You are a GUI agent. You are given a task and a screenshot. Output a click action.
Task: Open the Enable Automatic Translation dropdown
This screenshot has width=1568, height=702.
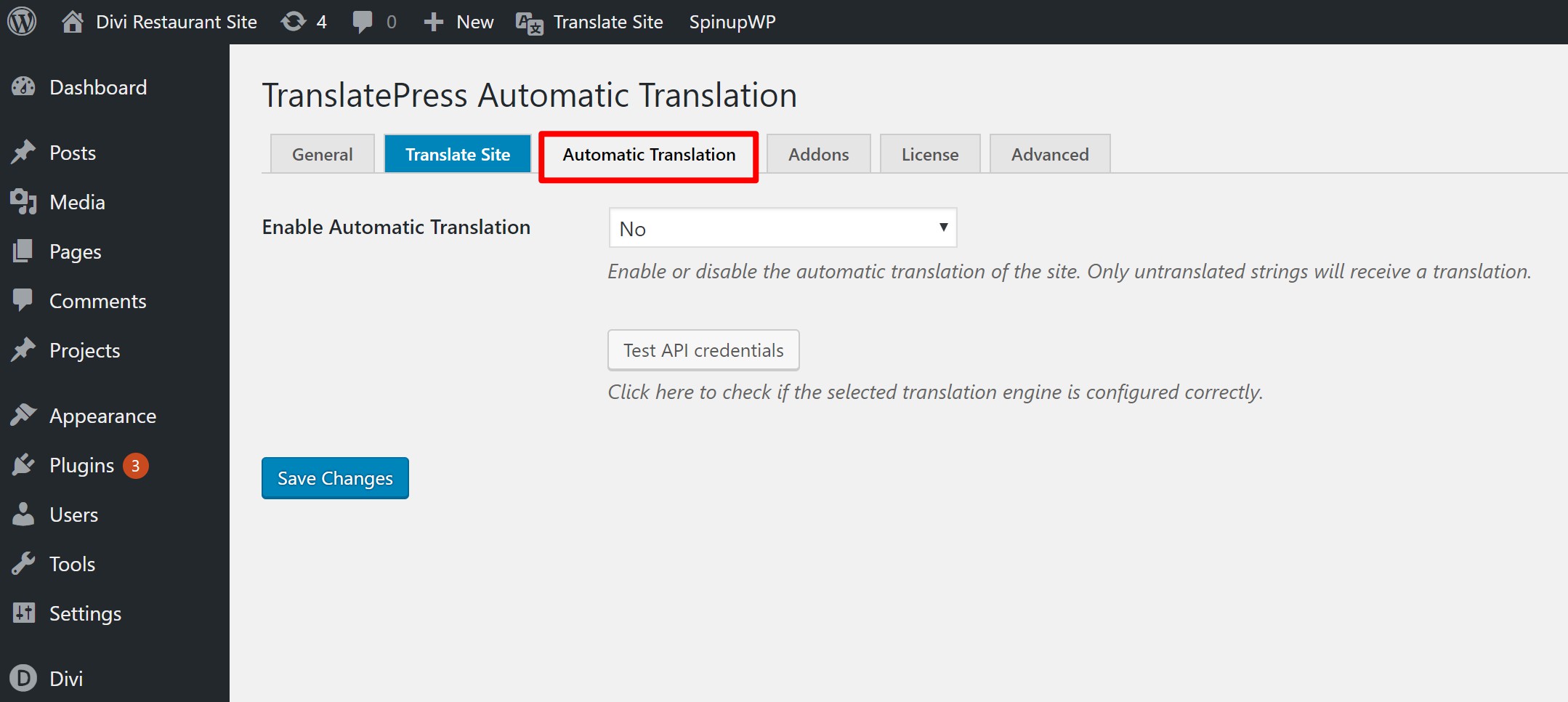(783, 228)
